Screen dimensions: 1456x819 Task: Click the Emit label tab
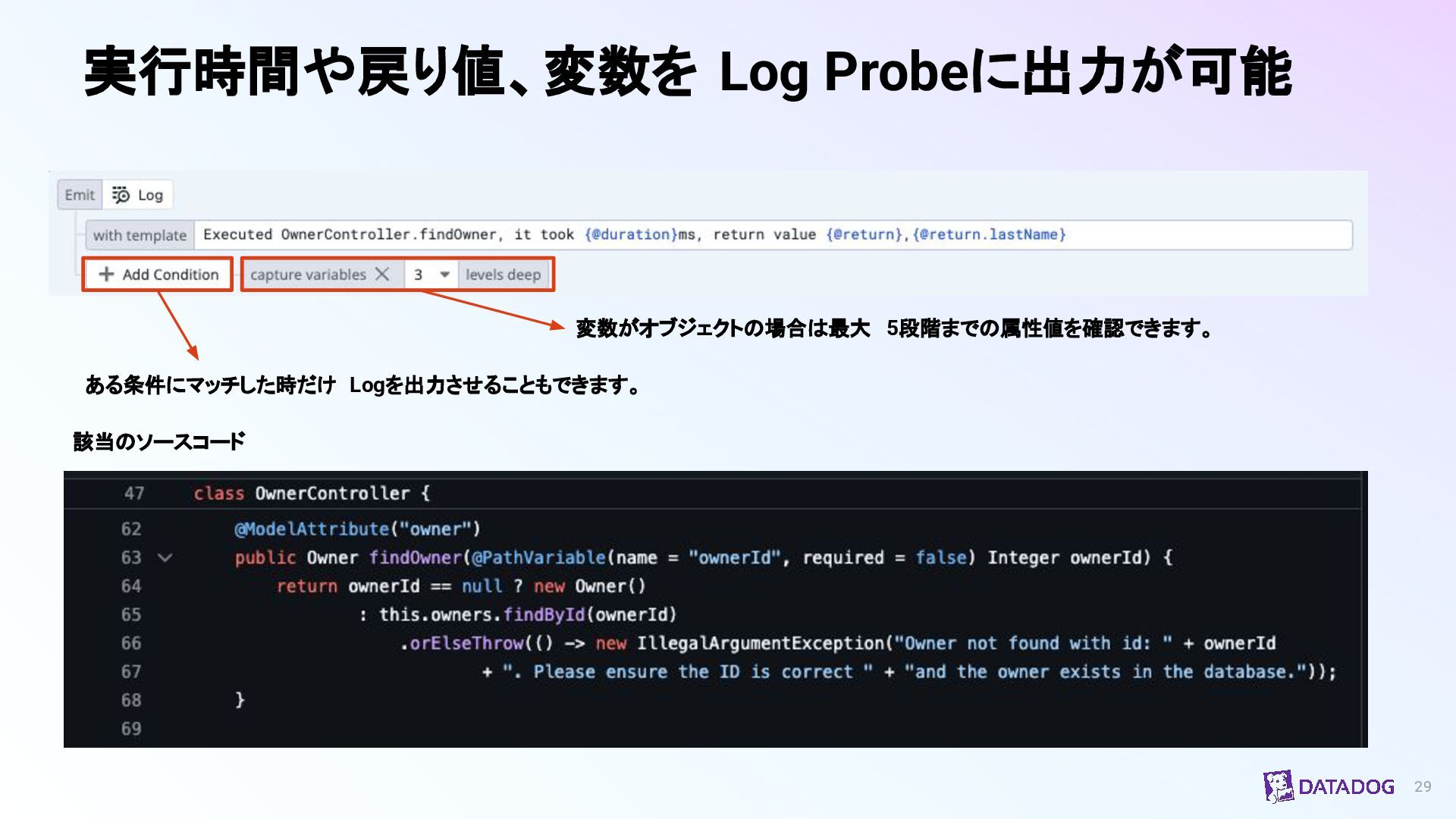coord(80,196)
